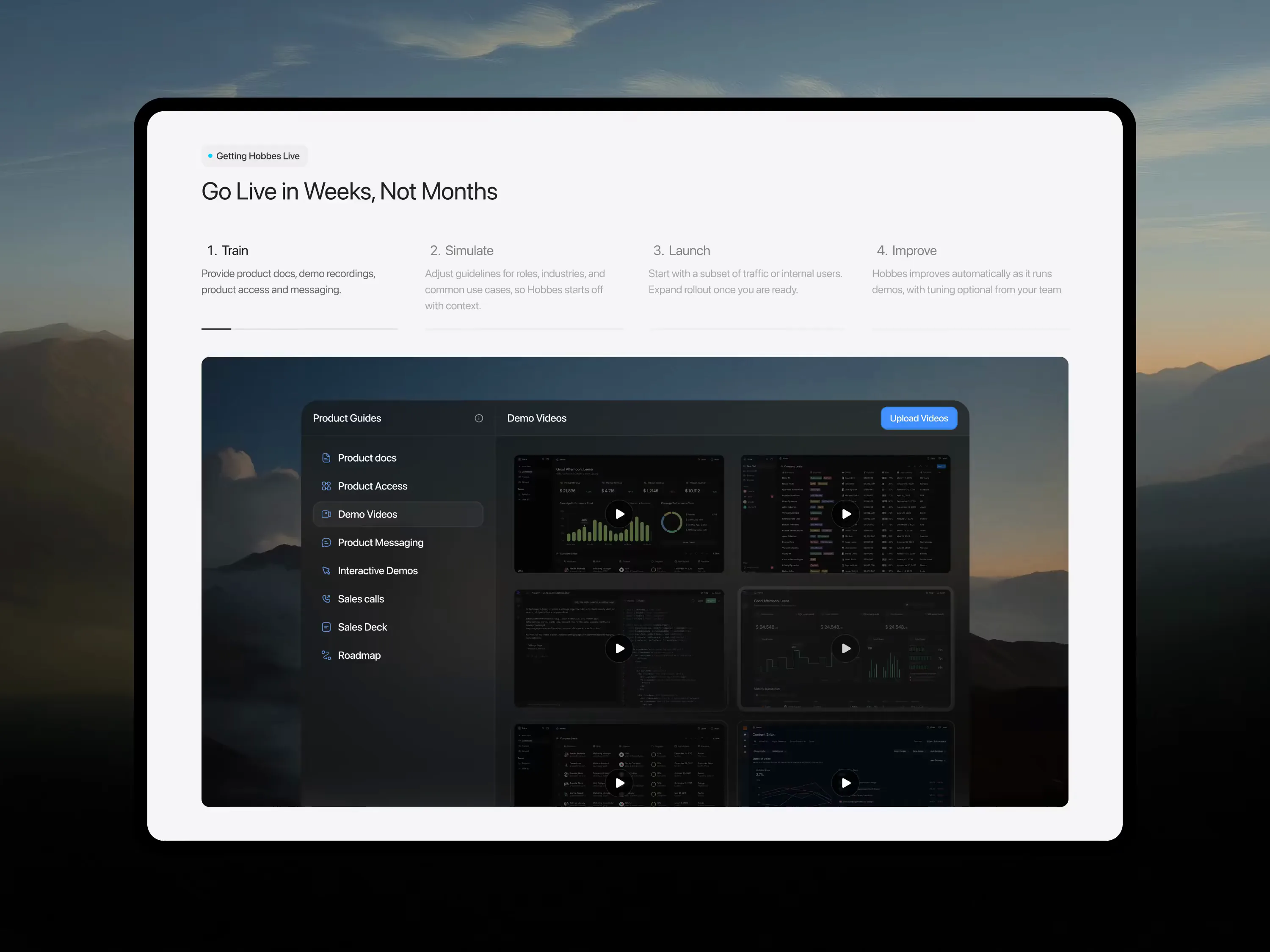Click the Product Access grid icon
This screenshot has width=1270, height=952.
click(x=326, y=486)
